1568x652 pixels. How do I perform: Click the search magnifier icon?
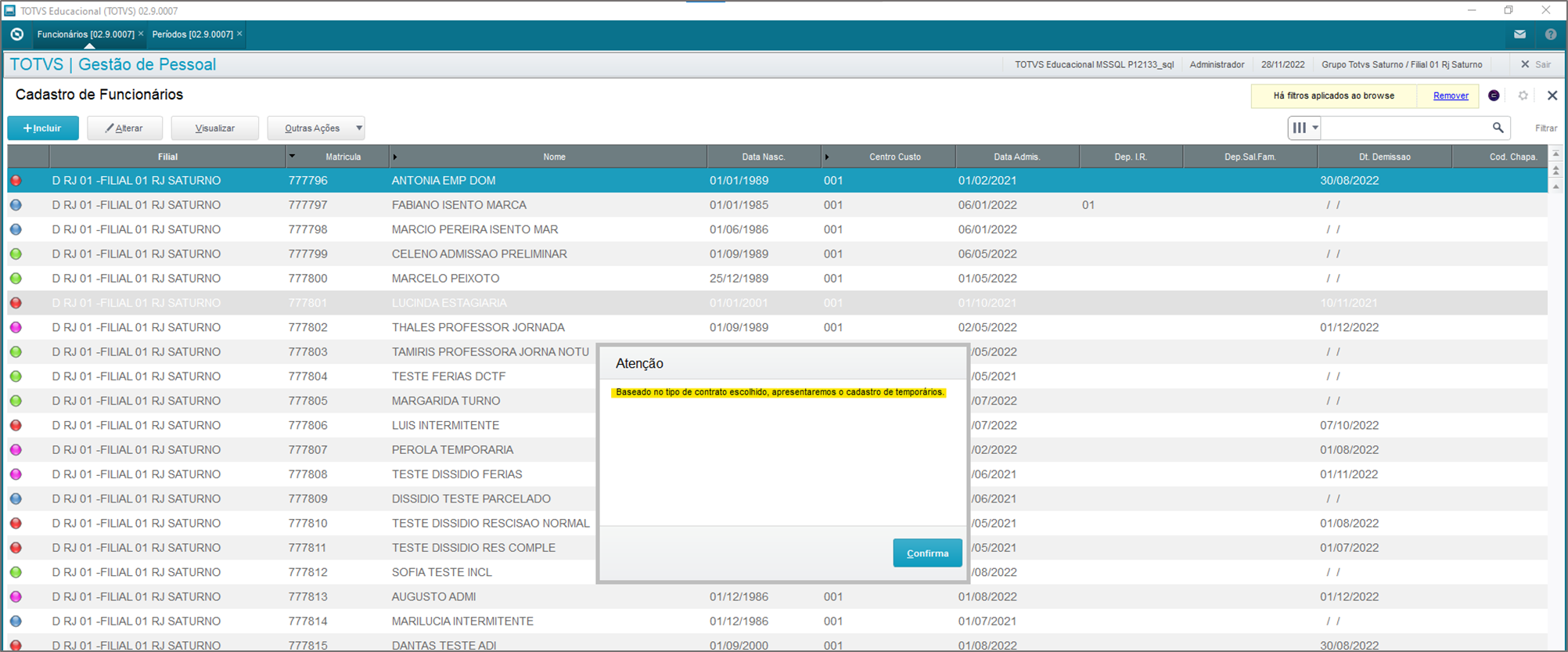click(x=1498, y=128)
